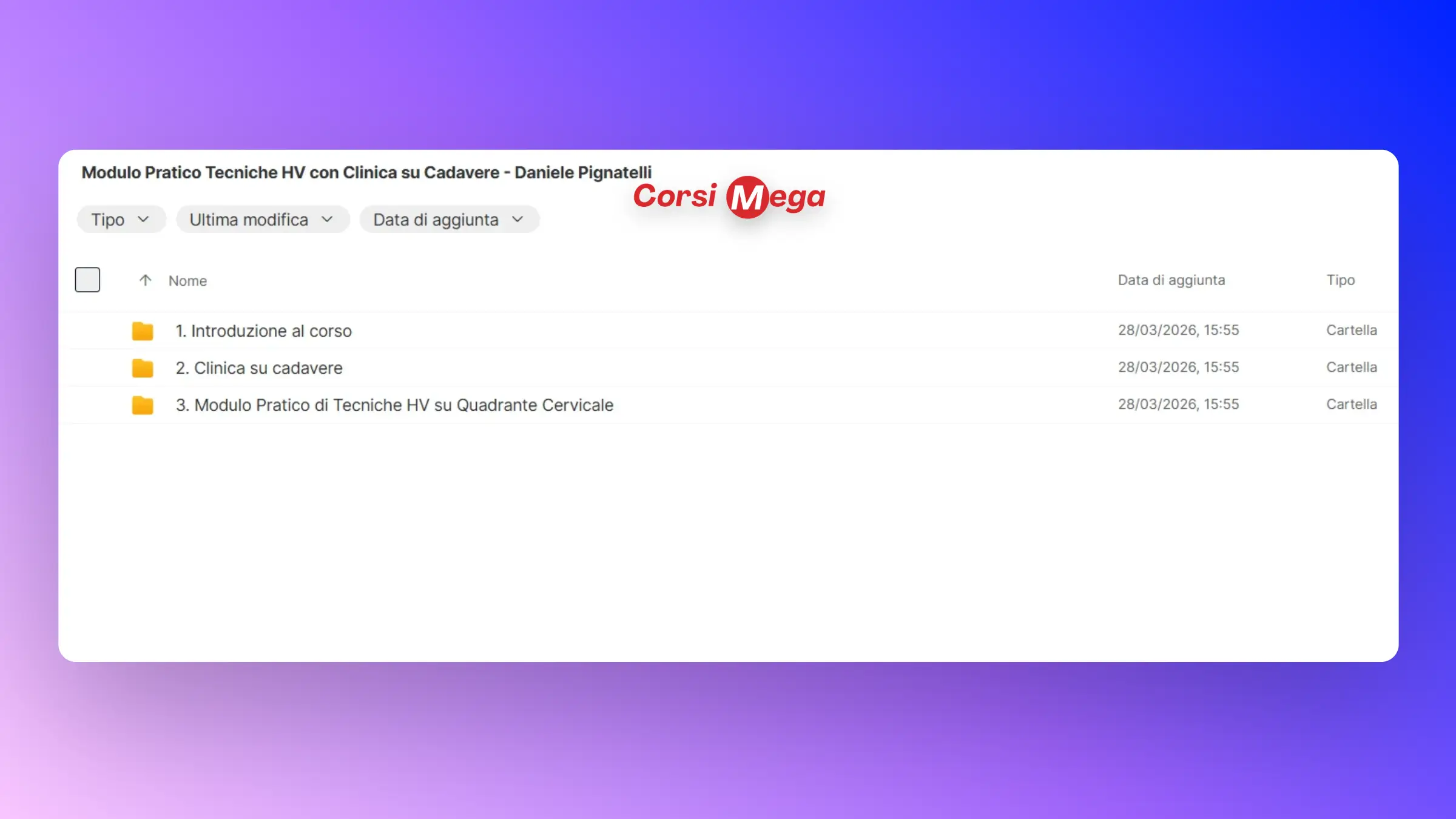This screenshot has height=819, width=1456.
Task: Click folder icon for Modulo Pratico Quadrante Cervicale
Action: click(143, 405)
